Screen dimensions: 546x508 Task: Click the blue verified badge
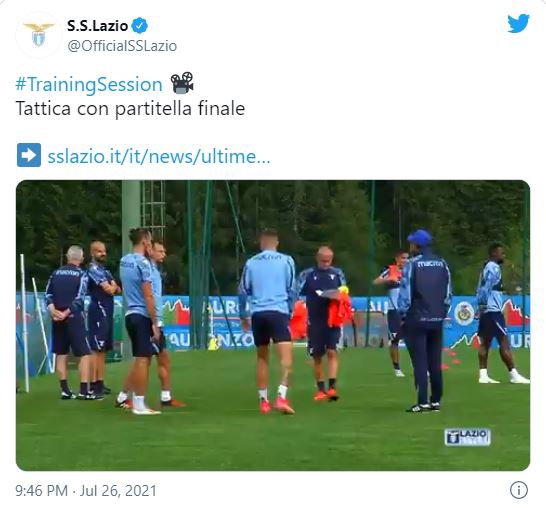(x=140, y=26)
